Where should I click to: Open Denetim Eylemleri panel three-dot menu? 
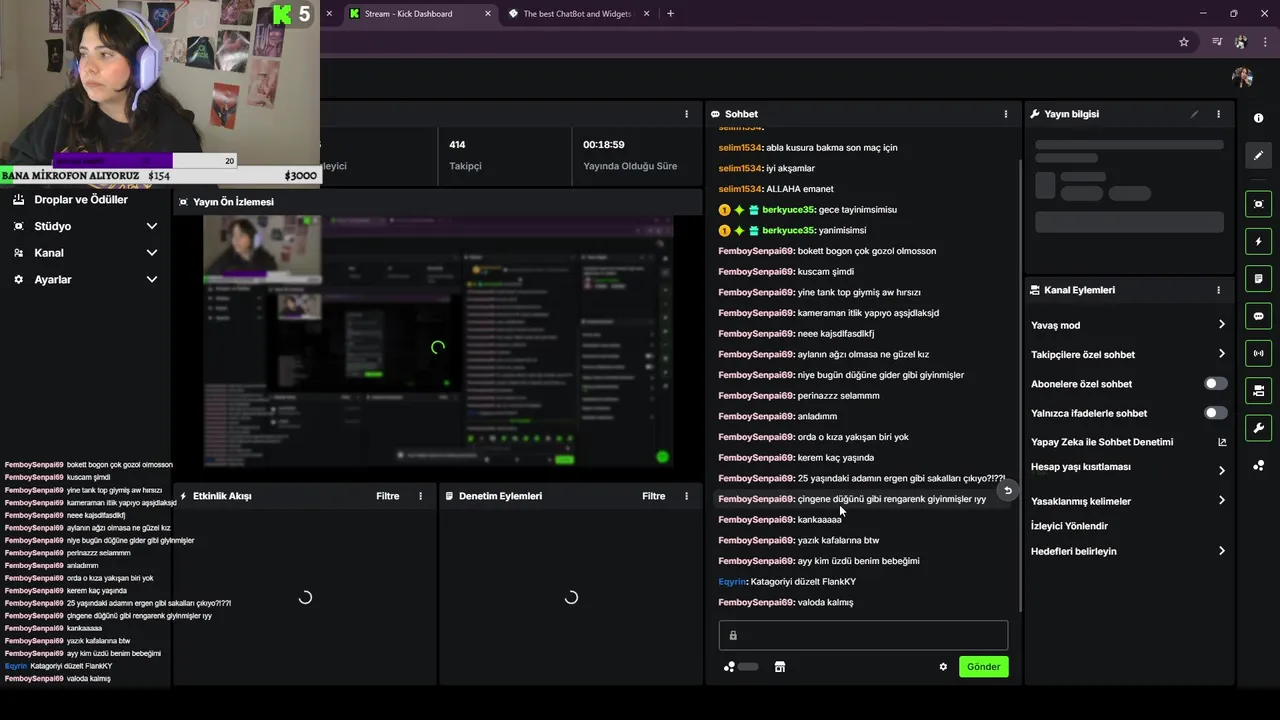pos(686,496)
